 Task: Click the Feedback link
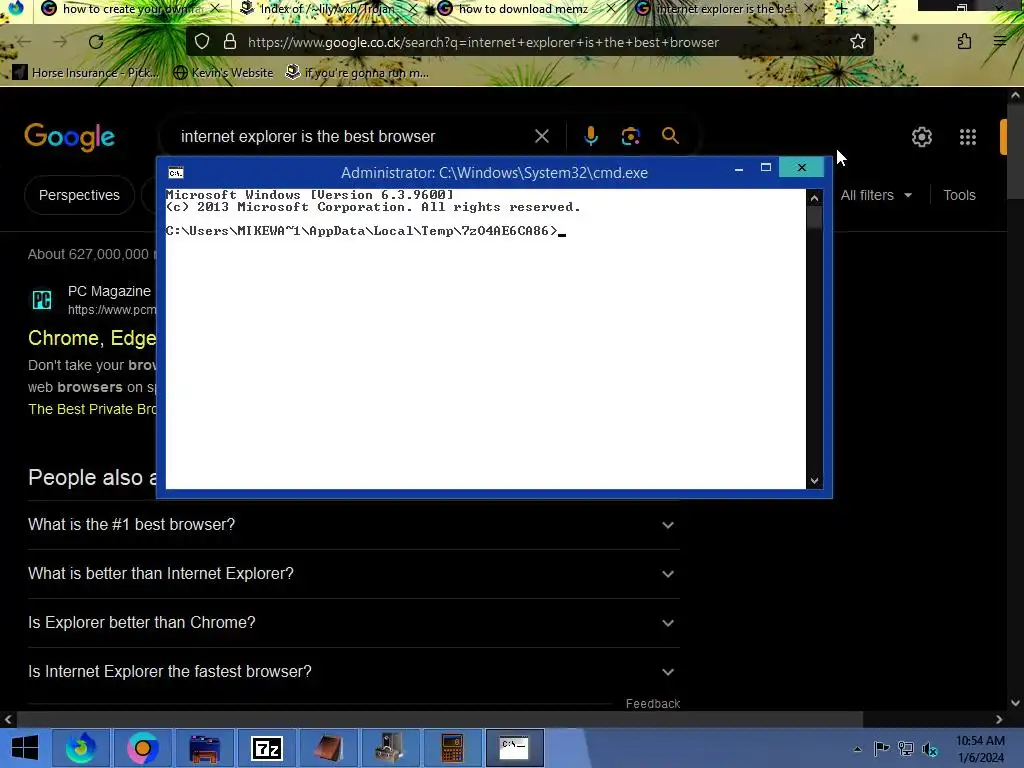[653, 703]
